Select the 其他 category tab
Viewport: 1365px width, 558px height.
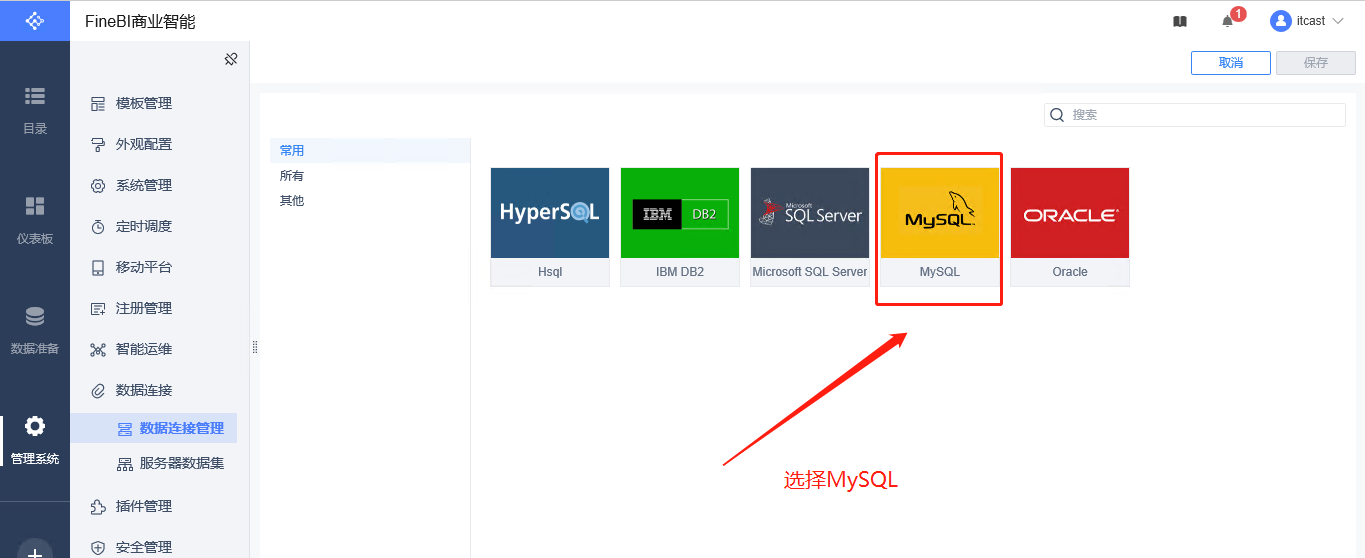370,200
